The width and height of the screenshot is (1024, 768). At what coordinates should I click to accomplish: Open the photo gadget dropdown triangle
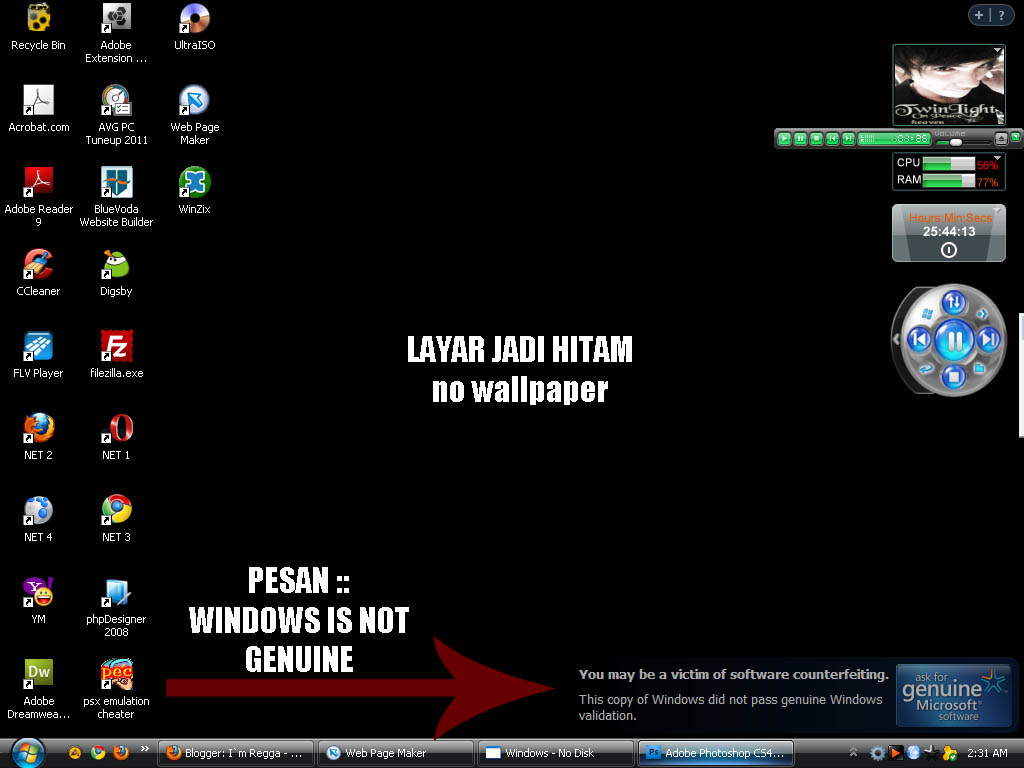click(x=997, y=50)
